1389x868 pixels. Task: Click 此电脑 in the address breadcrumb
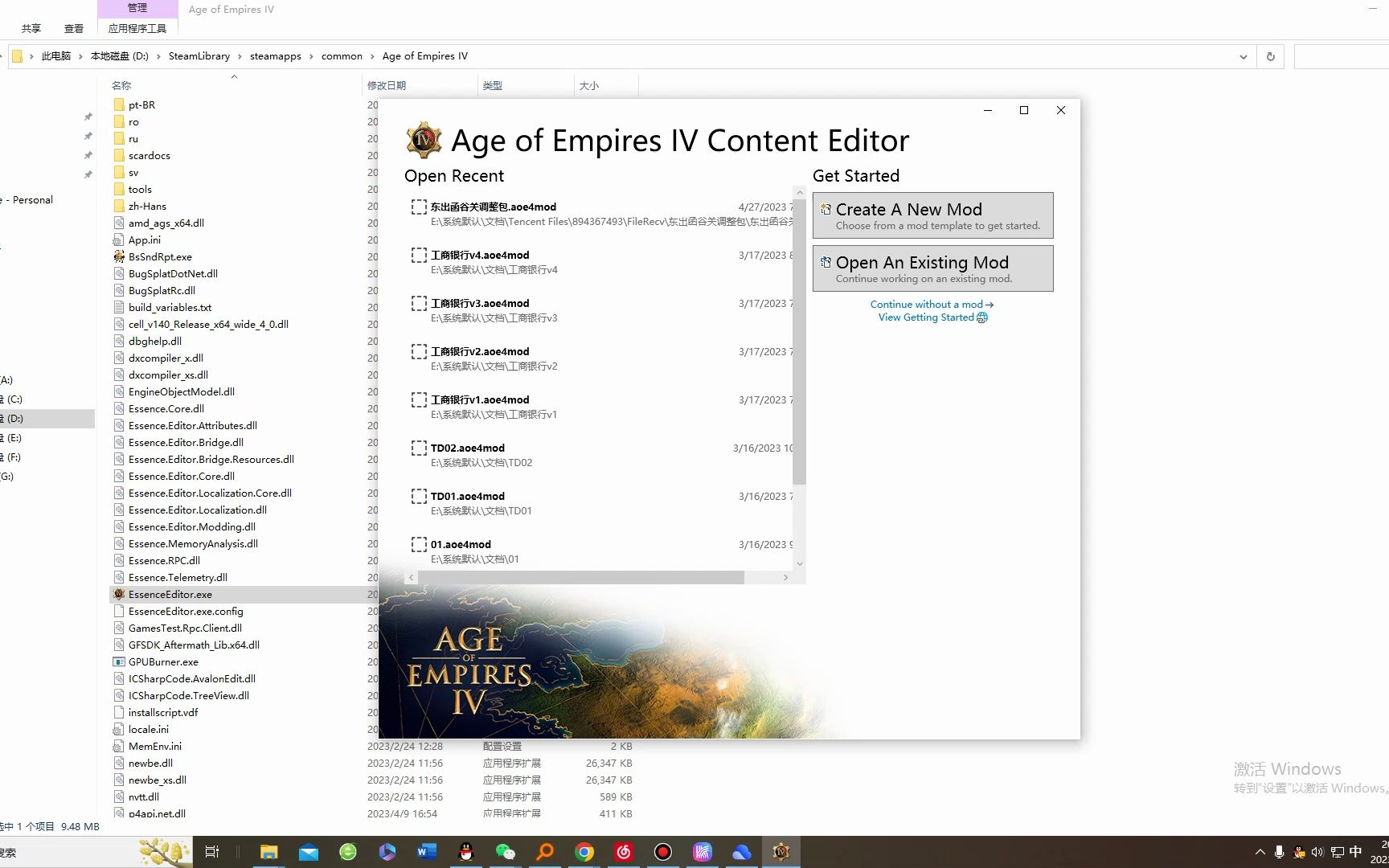point(56,56)
